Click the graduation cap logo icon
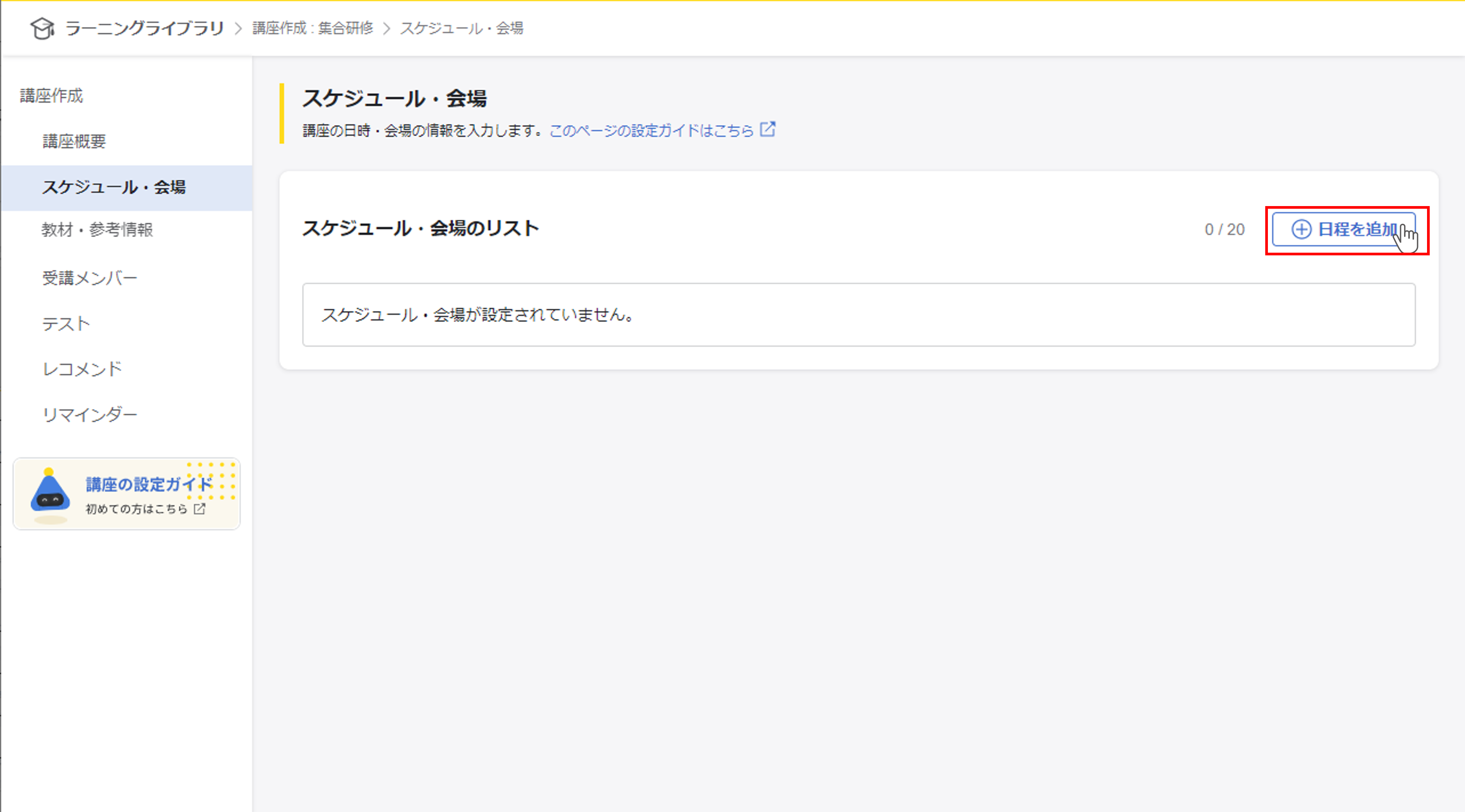The width and height of the screenshot is (1465, 812). point(42,28)
